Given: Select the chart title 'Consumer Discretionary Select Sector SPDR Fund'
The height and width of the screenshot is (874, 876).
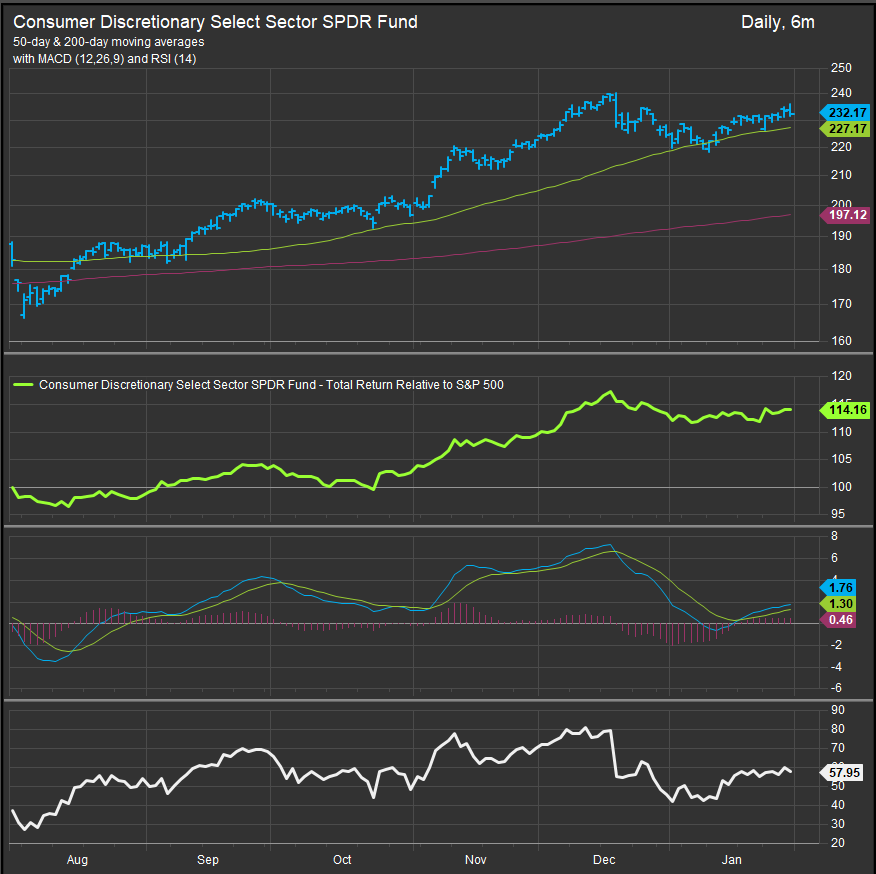Looking at the screenshot, I should pyautogui.click(x=215, y=22).
